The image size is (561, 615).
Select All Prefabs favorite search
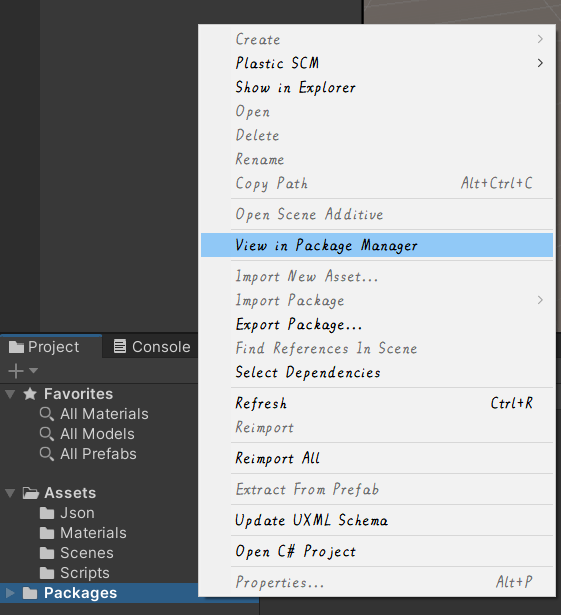pyautogui.click(x=98, y=454)
